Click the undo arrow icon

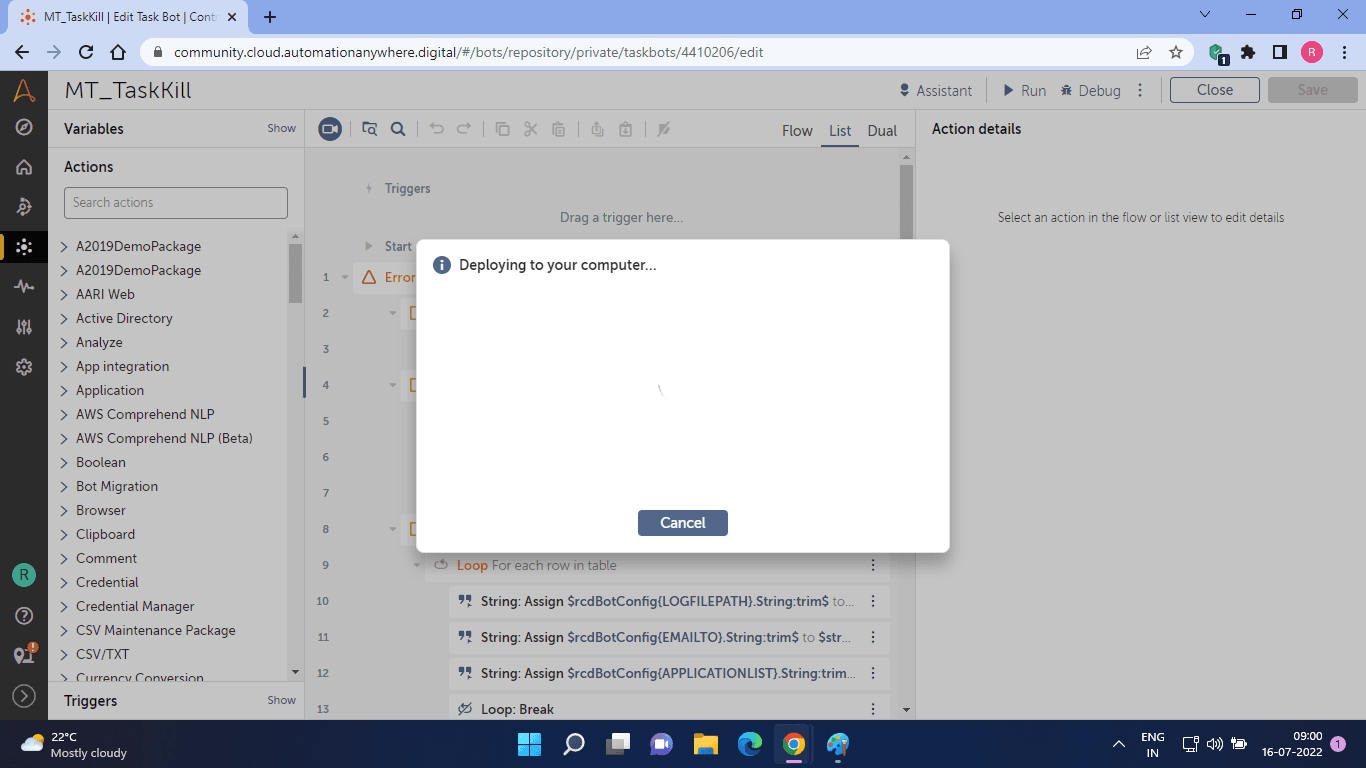[436, 129]
